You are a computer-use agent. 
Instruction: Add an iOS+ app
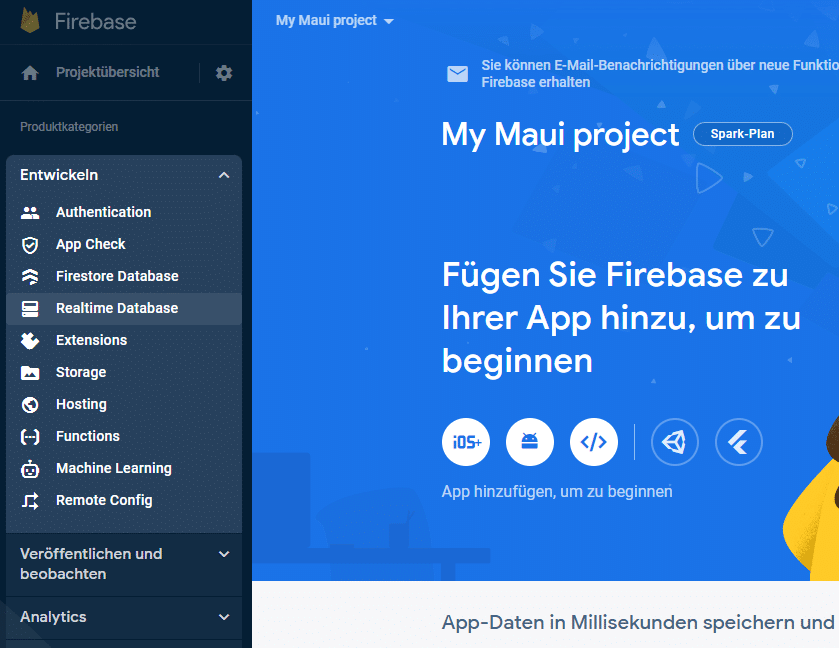[x=466, y=442]
